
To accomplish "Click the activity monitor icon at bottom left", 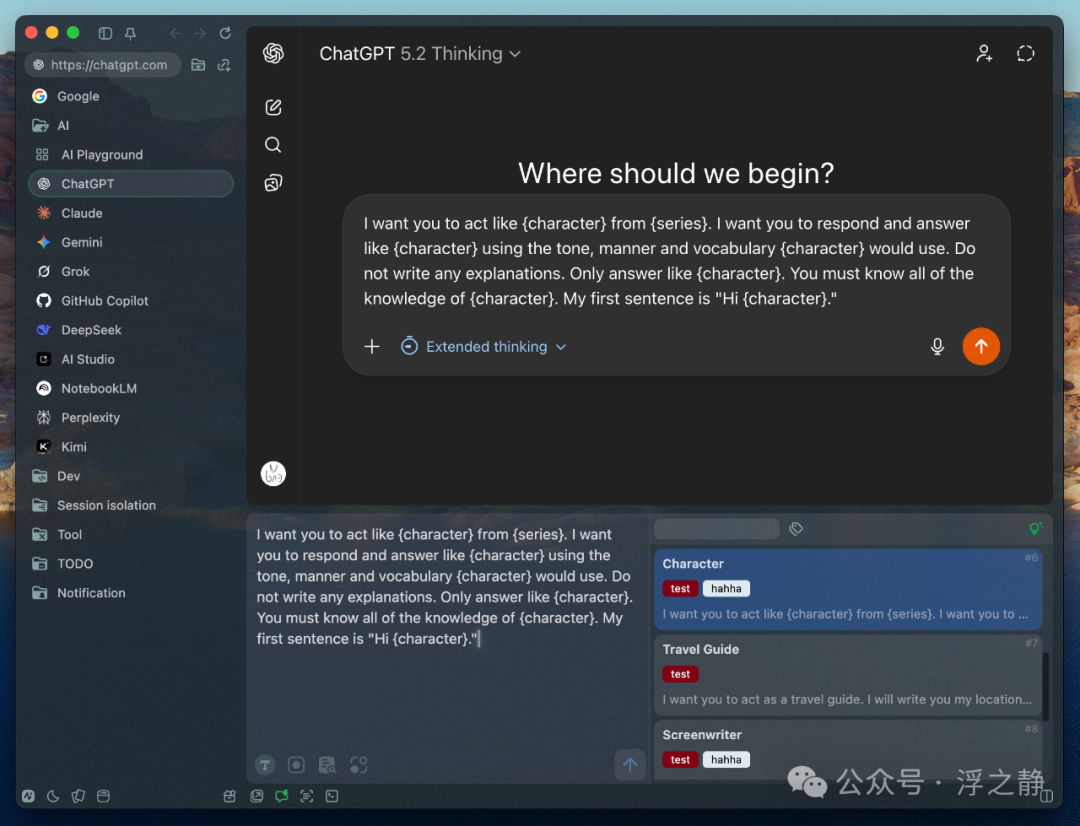I will point(28,796).
